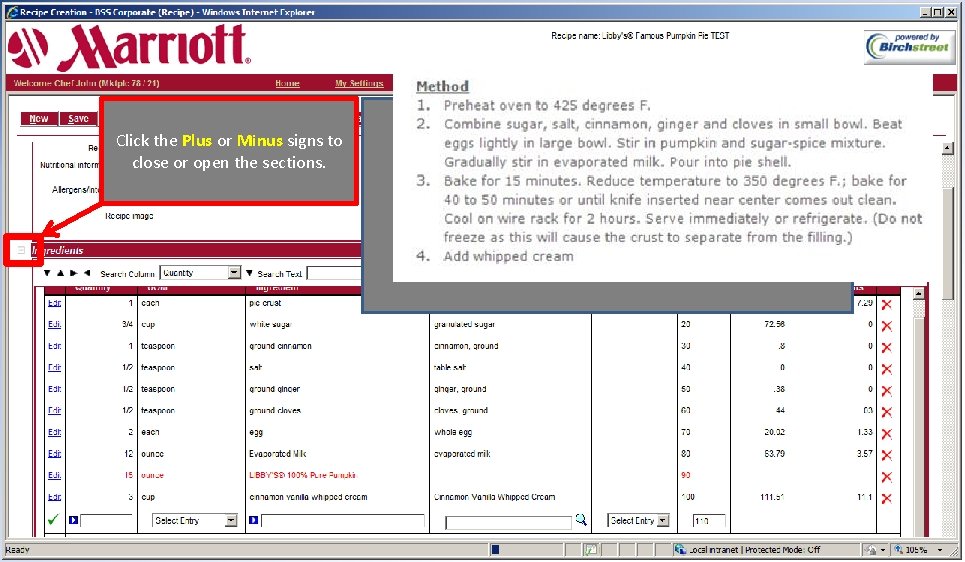Click the Marriott logo
Image resolution: width=965 pixels, height=562 pixels.
tap(129, 47)
